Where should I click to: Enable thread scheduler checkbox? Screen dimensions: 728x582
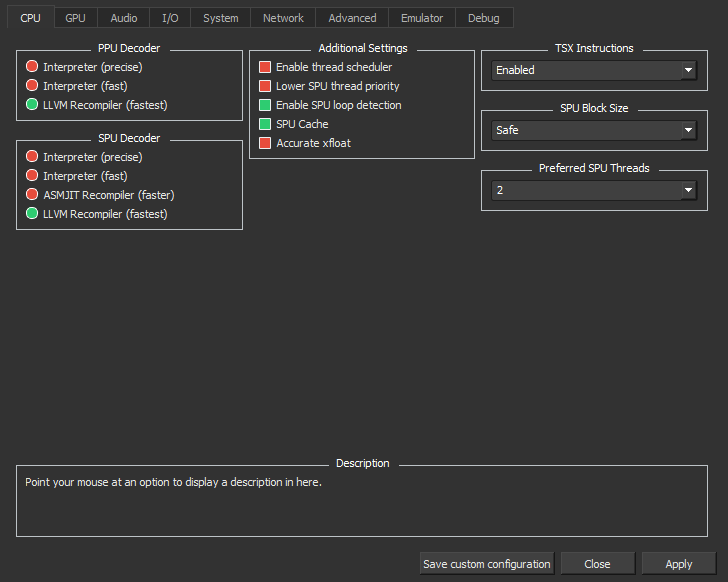tap(325, 67)
